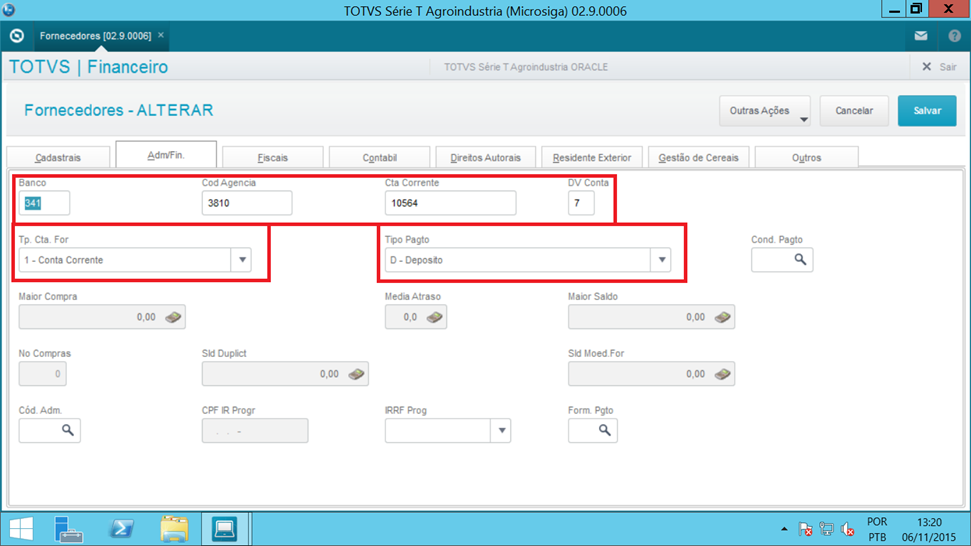Switch to the Fiscais tab
Screen dimensions: 971x546
(272, 158)
